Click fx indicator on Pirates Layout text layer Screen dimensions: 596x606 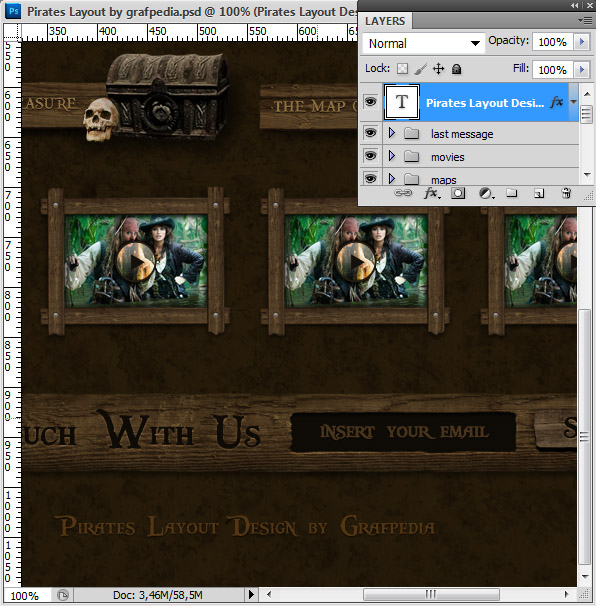[557, 102]
